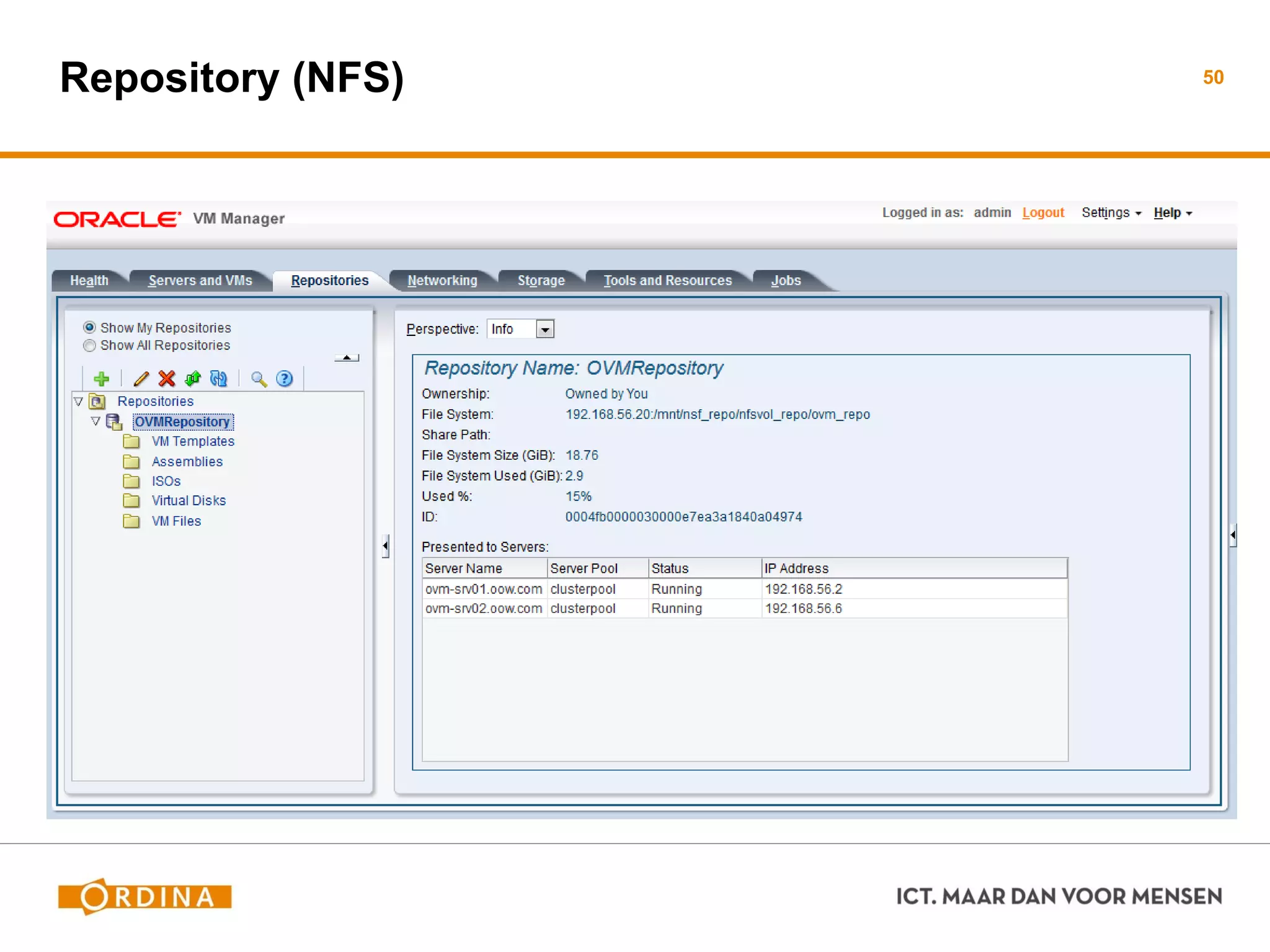Click the Server Pool column header
This screenshot has width=1270, height=952.
(598, 568)
